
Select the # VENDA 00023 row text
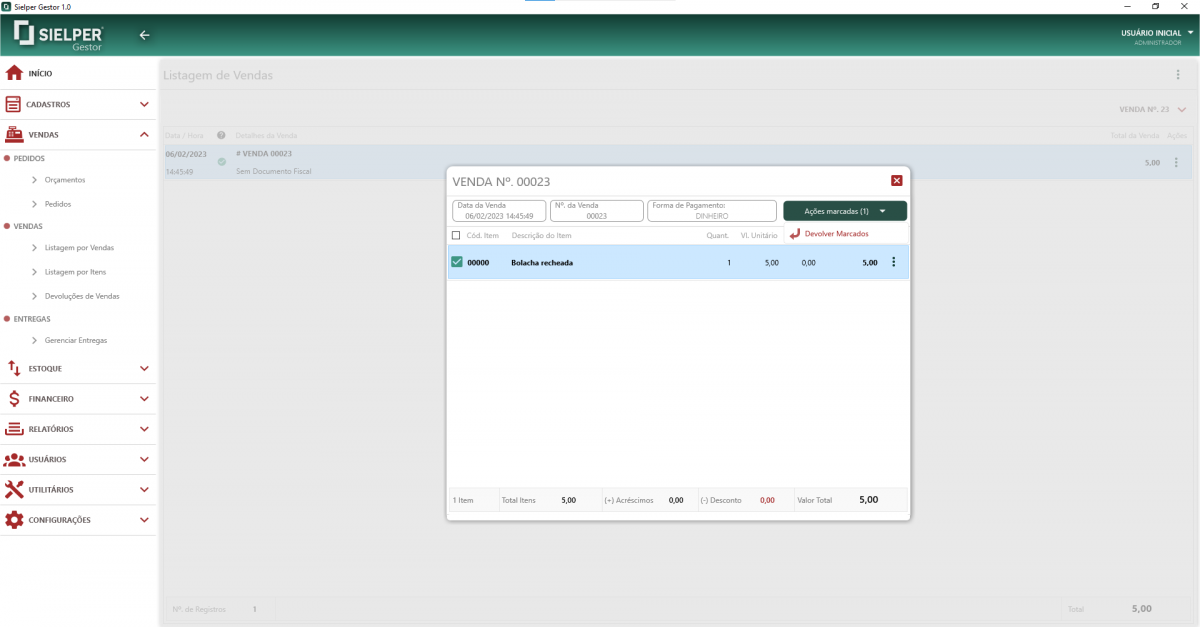tap(264, 154)
